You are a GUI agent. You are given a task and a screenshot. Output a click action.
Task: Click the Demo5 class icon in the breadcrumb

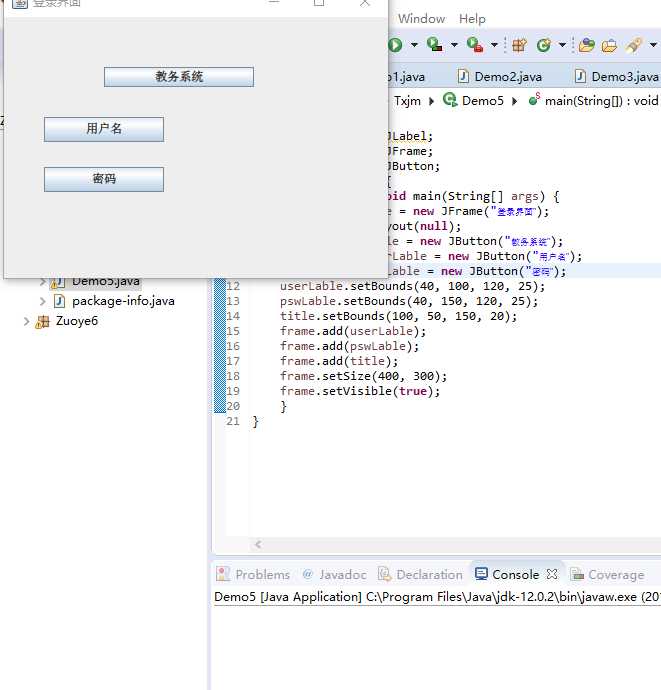[450, 100]
